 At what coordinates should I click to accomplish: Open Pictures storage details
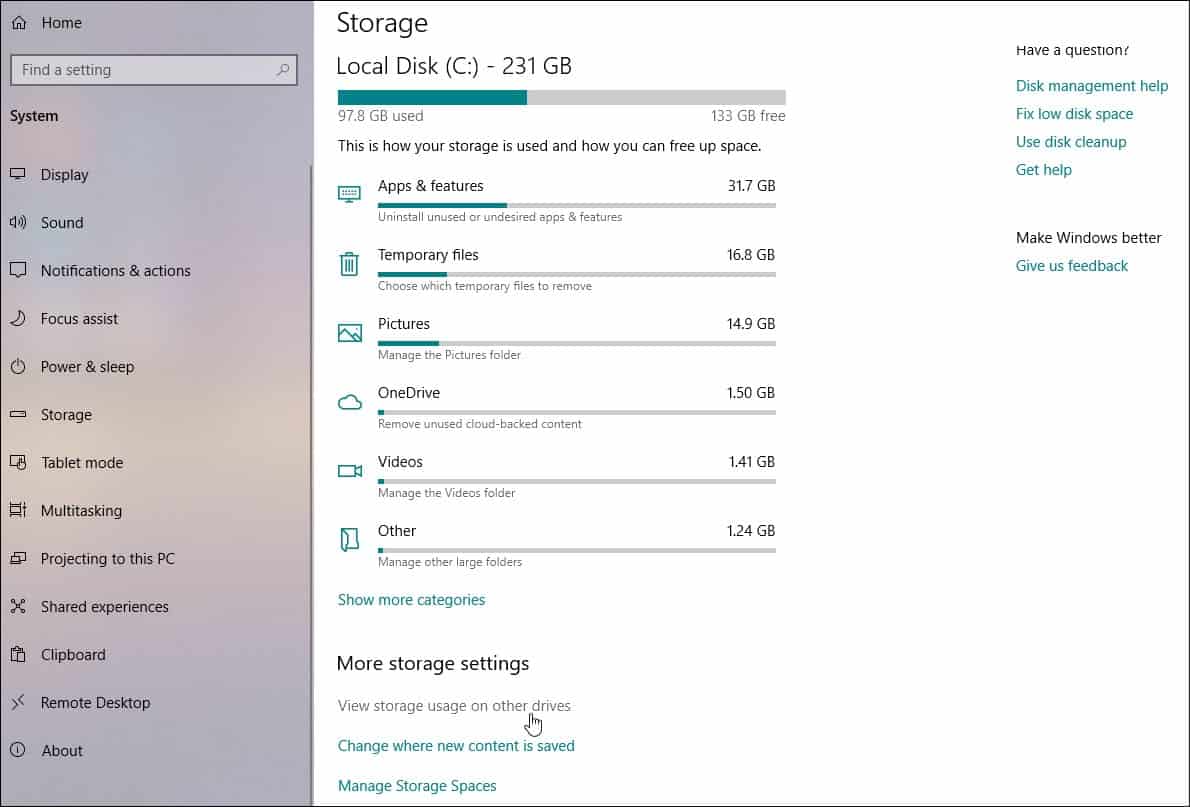pos(556,339)
